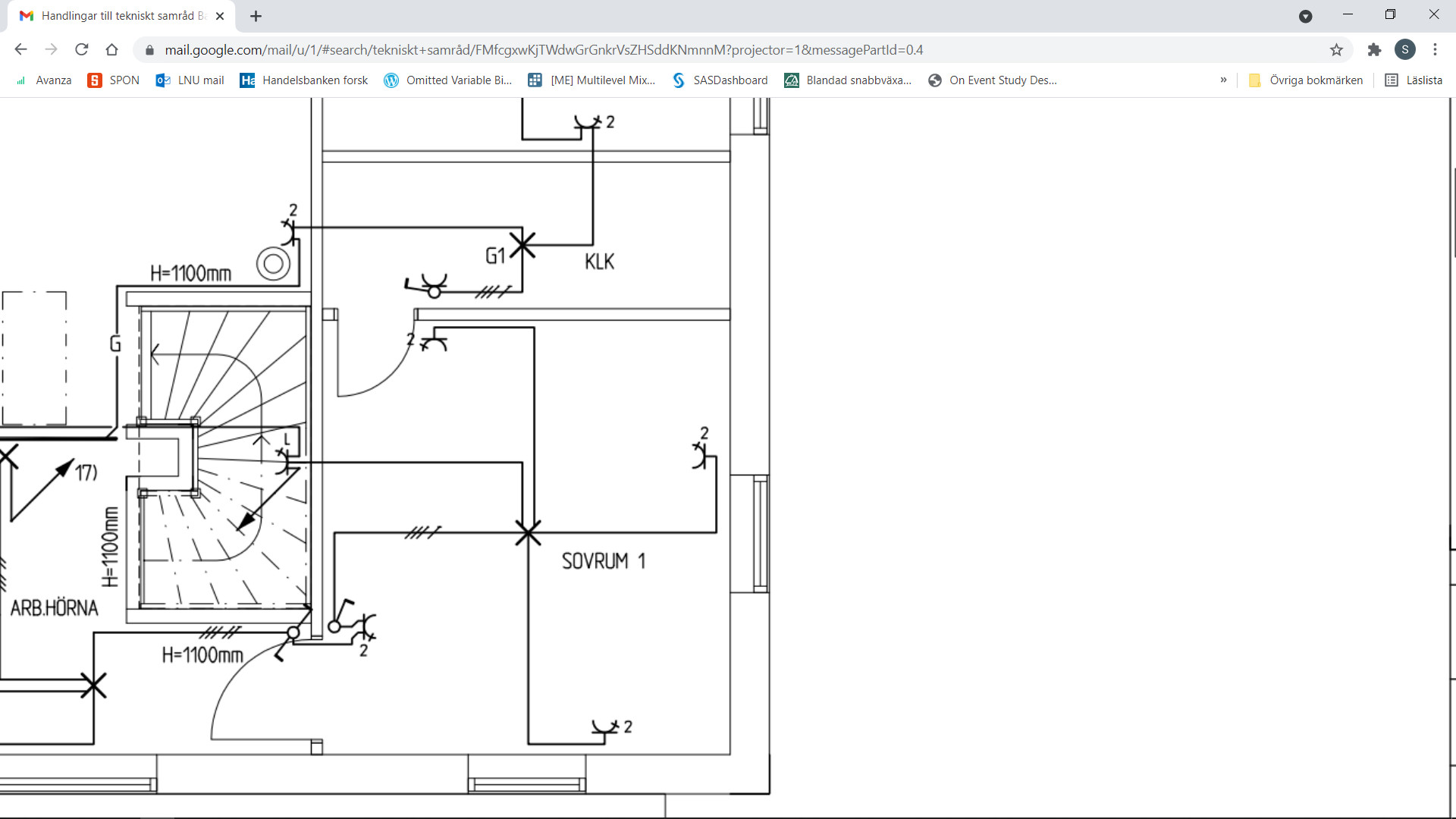Open the Läslista reading list
This screenshot has height=819, width=1456.
[1414, 80]
